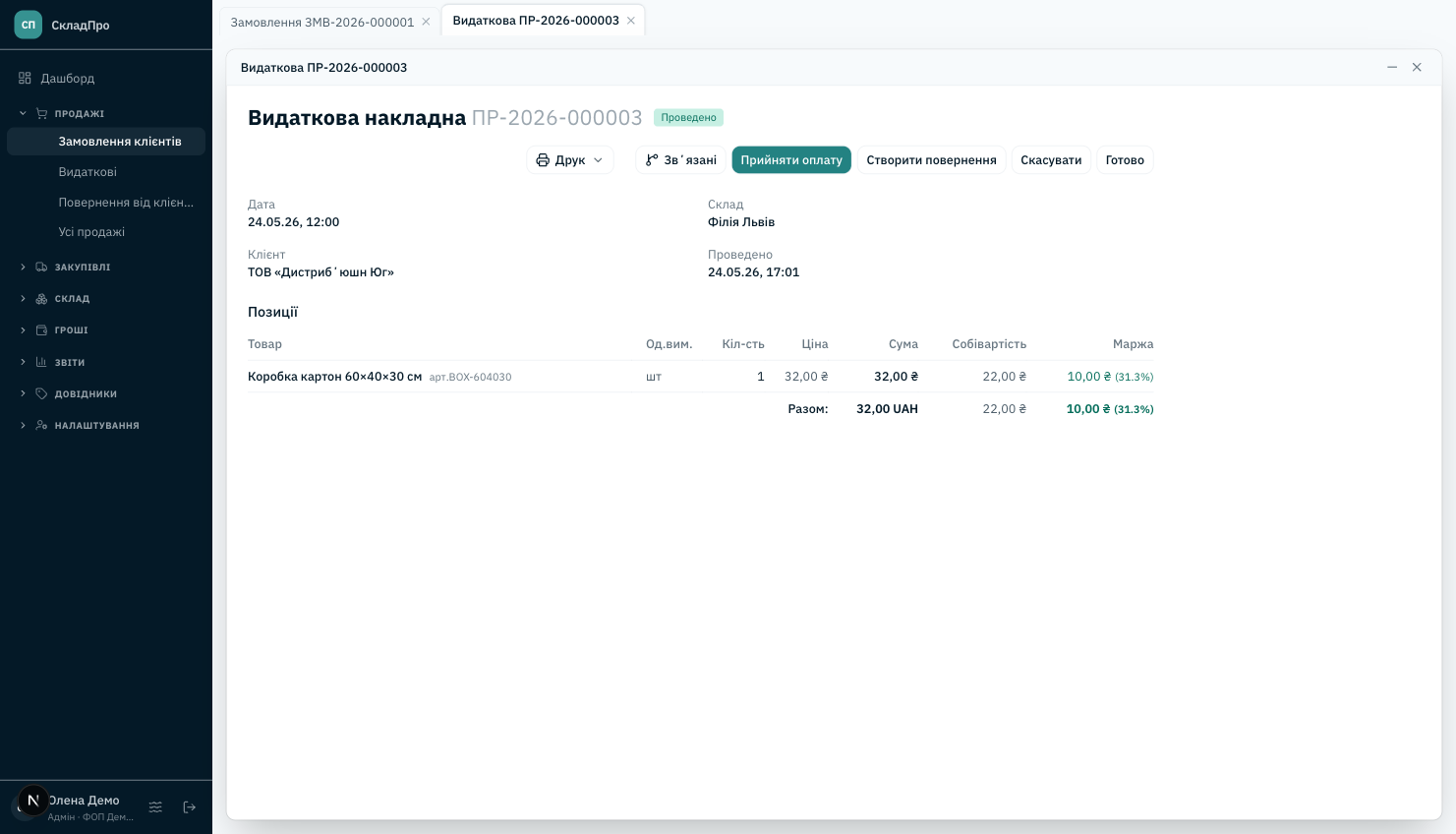Close the Видаткова ПР-2026-000003 tab
This screenshot has height=834, width=1456.
pos(631,21)
